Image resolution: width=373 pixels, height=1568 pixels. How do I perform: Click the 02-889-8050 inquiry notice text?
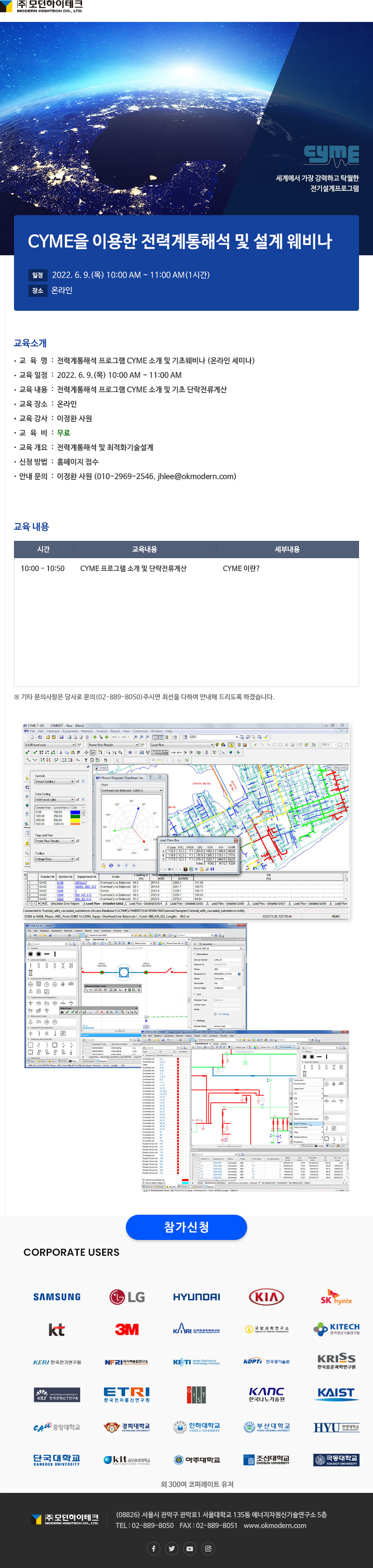(x=144, y=697)
